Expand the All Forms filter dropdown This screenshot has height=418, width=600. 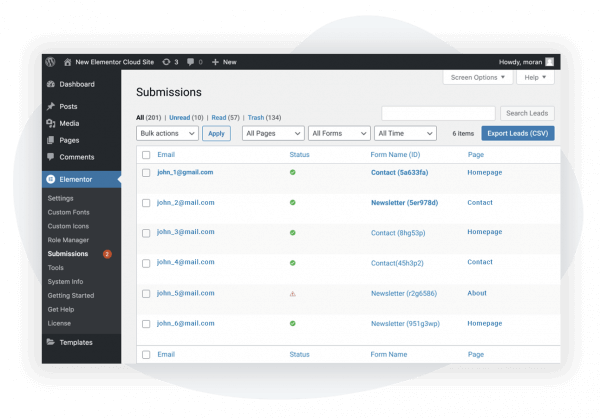click(339, 133)
